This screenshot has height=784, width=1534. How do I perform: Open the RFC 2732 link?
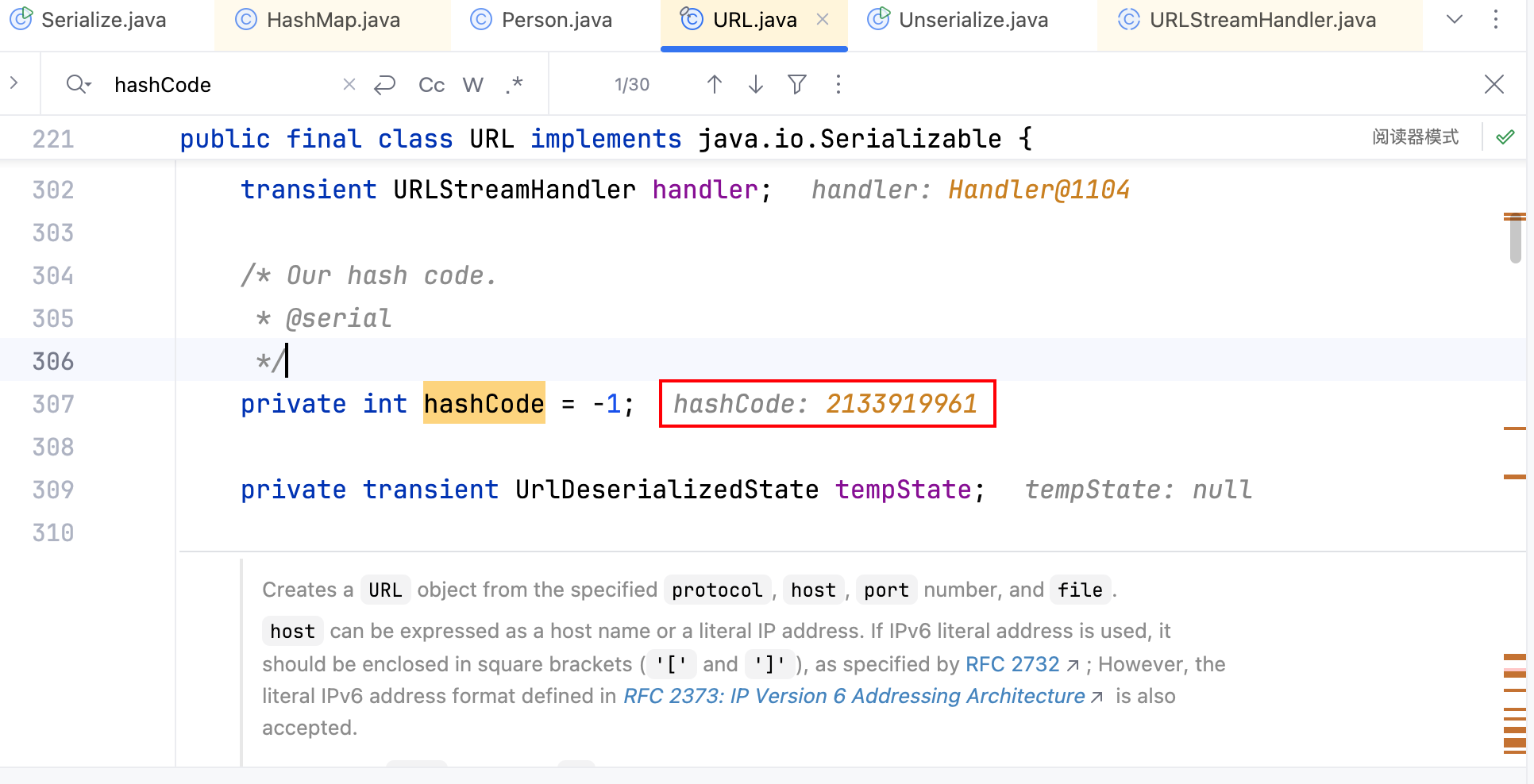1012,664
